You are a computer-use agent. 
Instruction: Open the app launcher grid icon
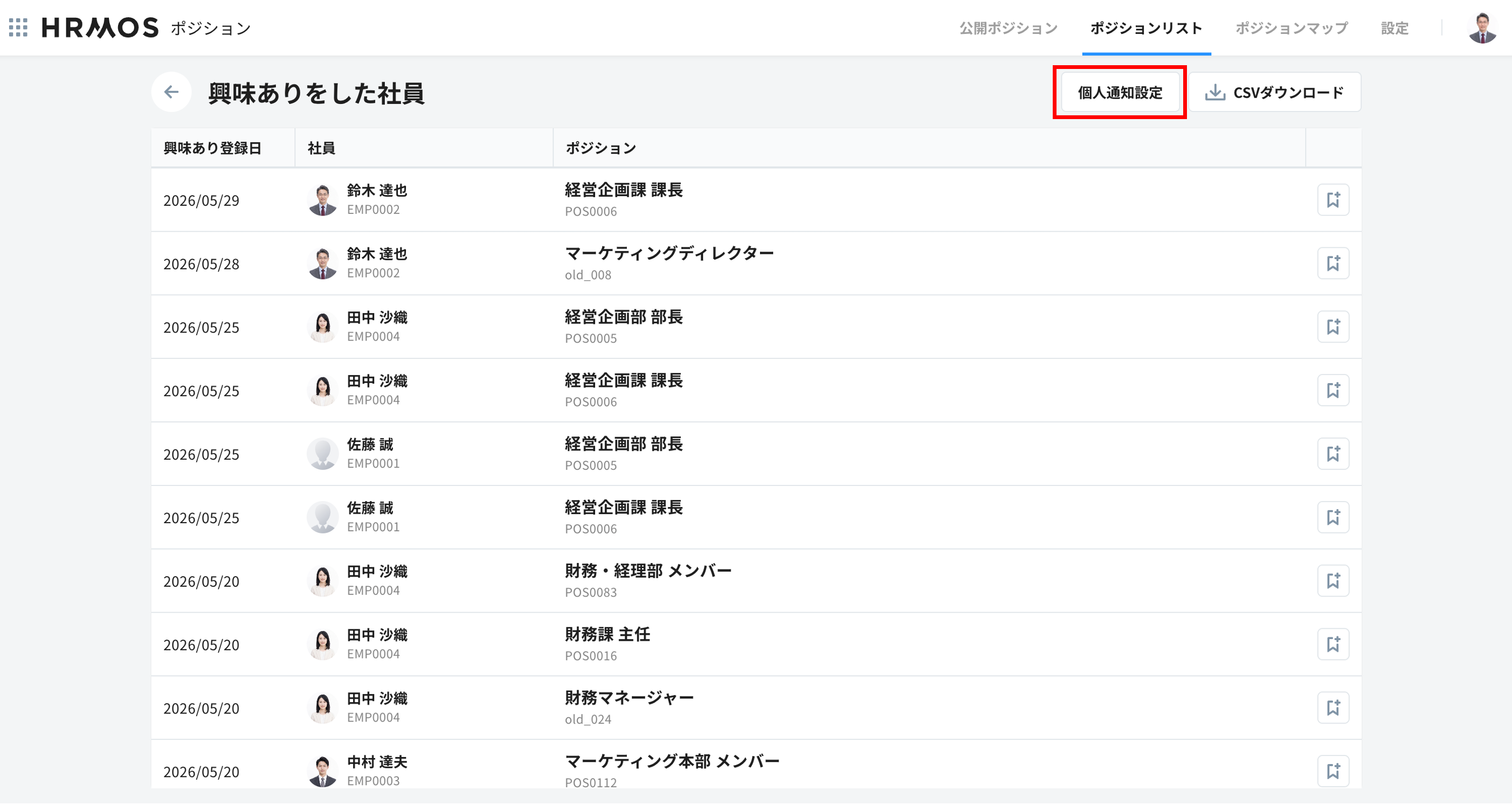(18, 27)
